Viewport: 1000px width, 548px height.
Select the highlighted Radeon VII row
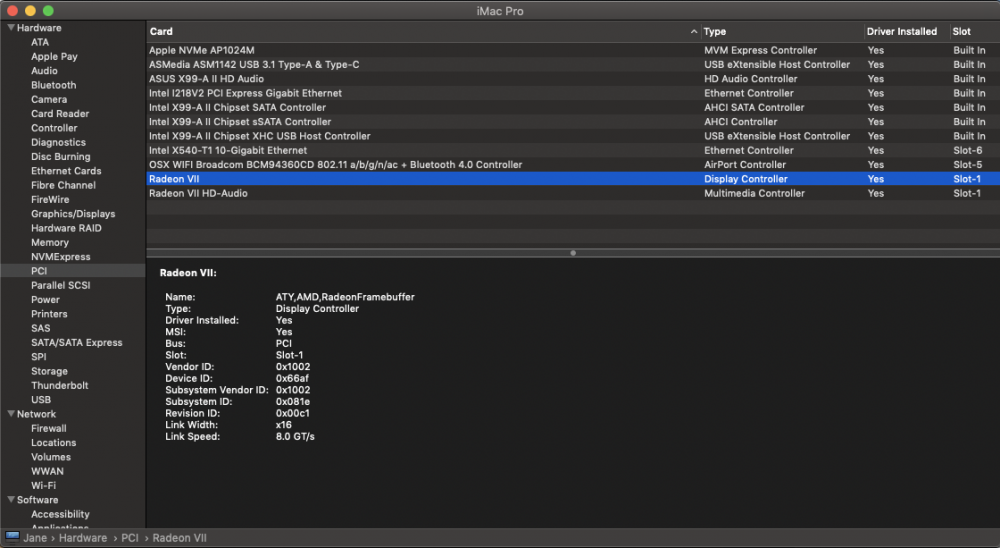pos(573,179)
